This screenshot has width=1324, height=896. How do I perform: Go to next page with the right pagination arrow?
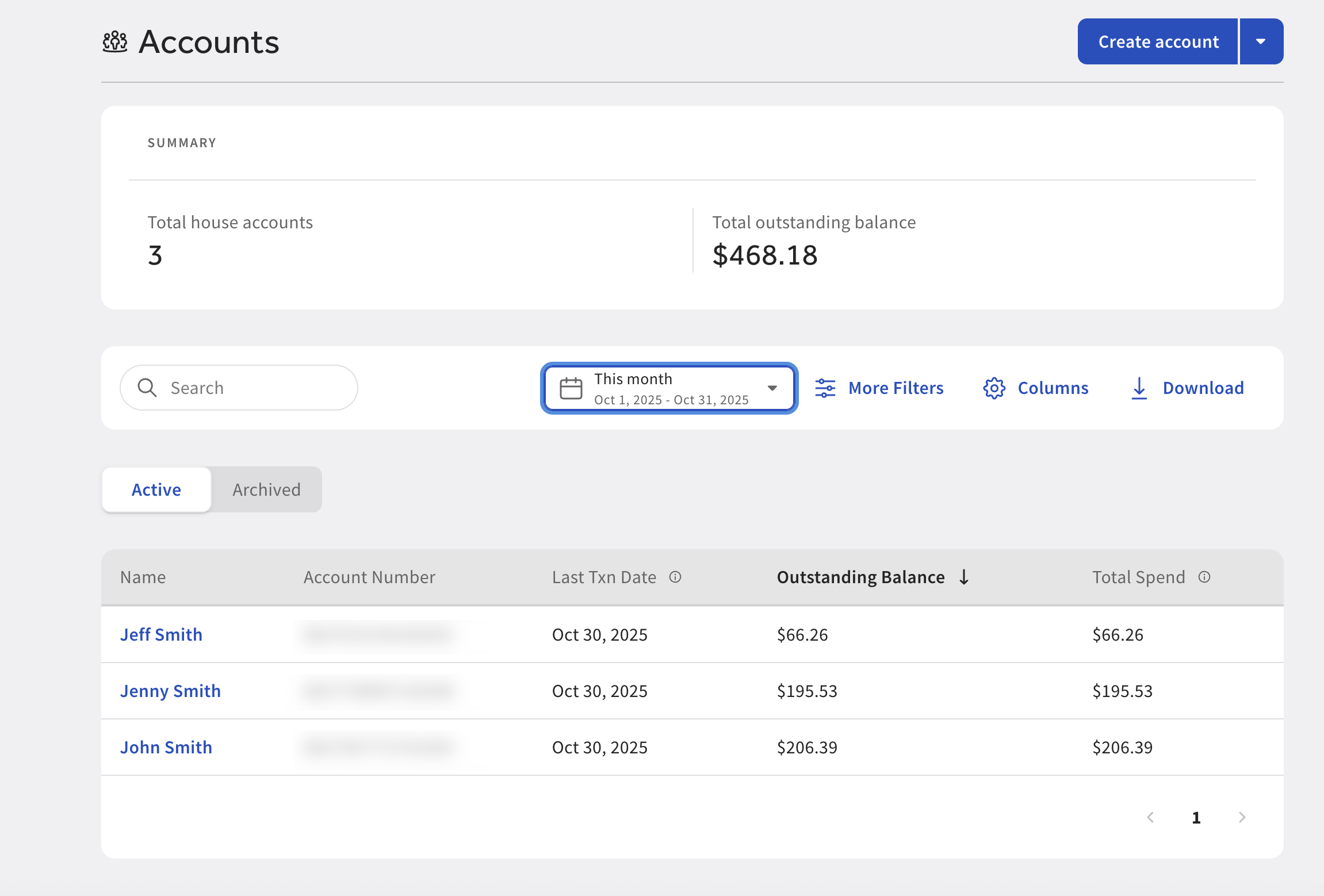coord(1242,817)
